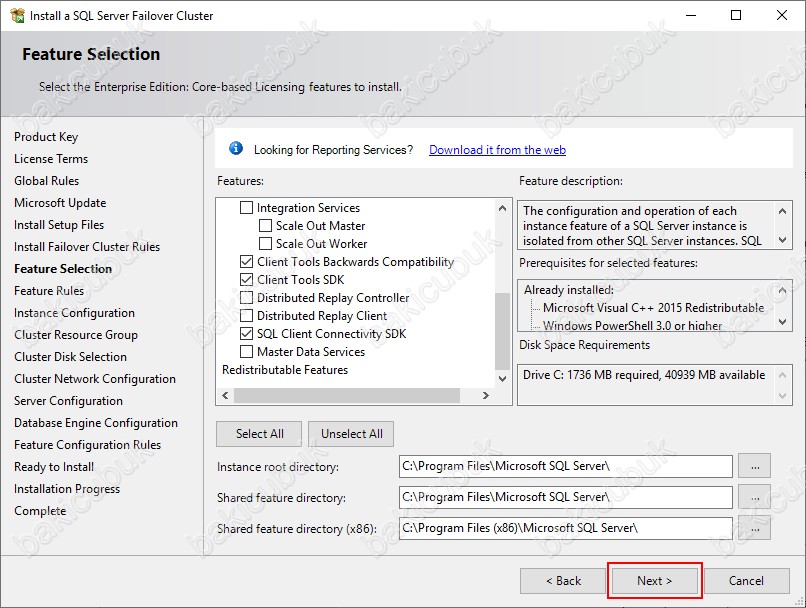Image resolution: width=806 pixels, height=608 pixels.
Task: Minimize the installer window
Action: coord(691,15)
